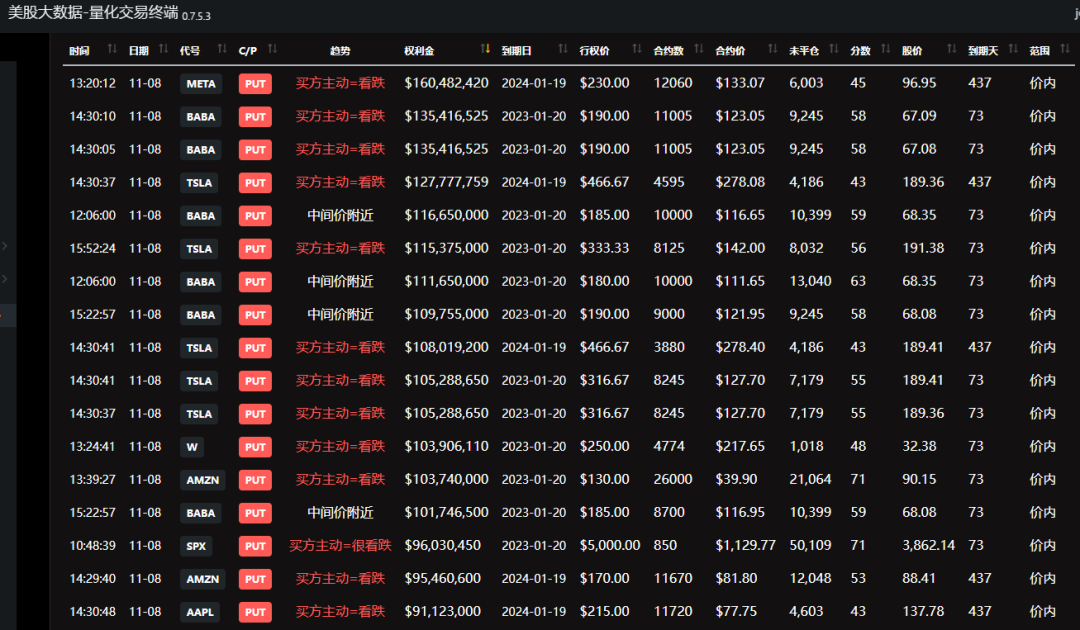Toggle the 权利金 column sort arrow
Viewport: 1080px width, 630px height.
click(486, 49)
